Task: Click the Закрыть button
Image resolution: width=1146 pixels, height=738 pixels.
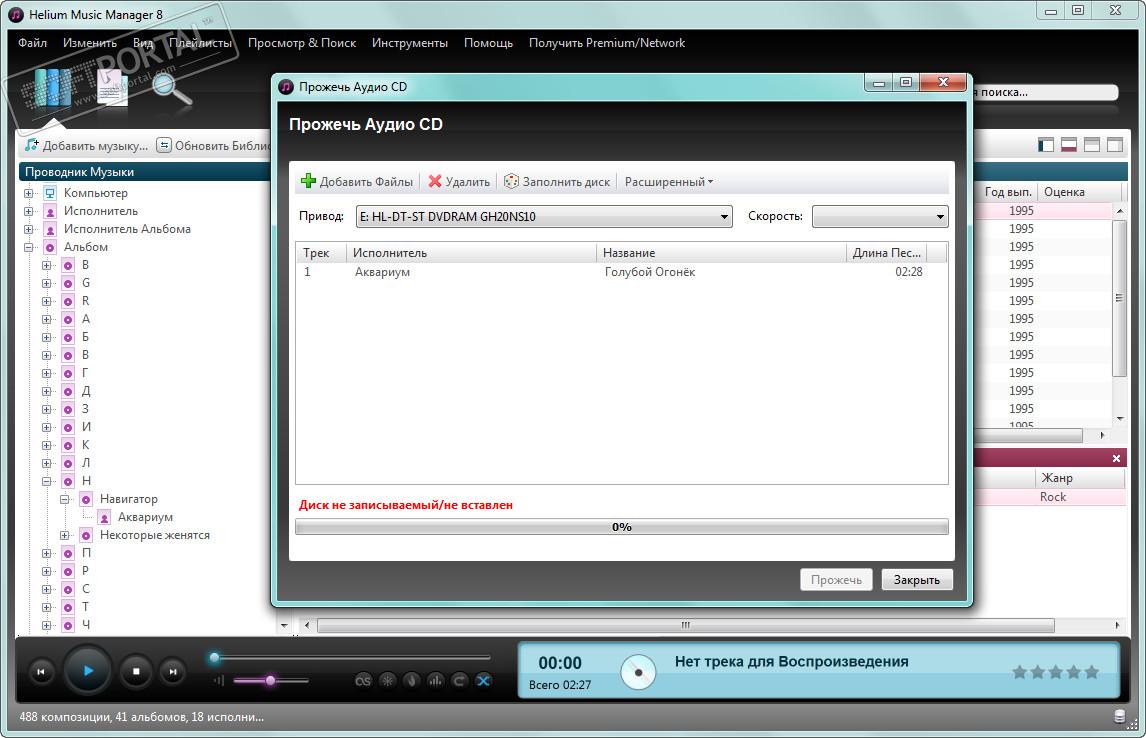Action: (x=917, y=579)
